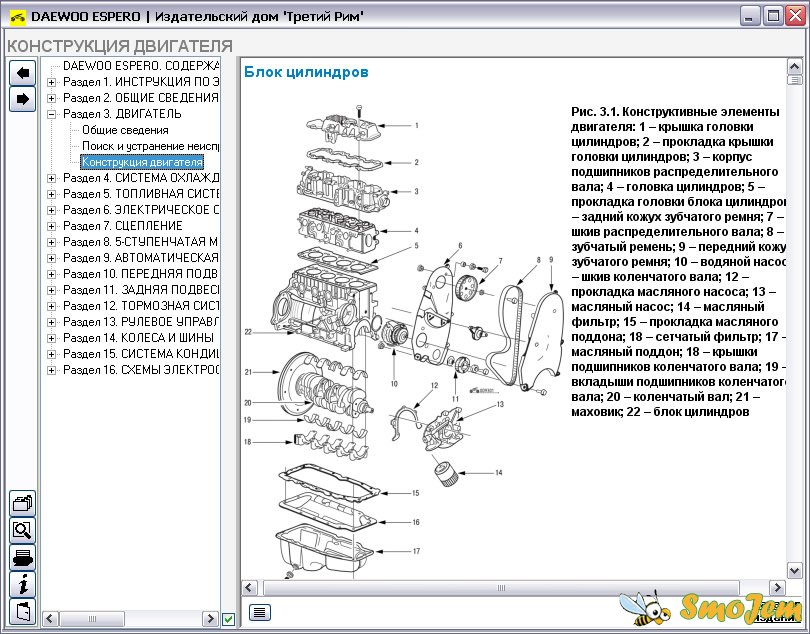Click content scrollbar up arrow

pos(794,66)
